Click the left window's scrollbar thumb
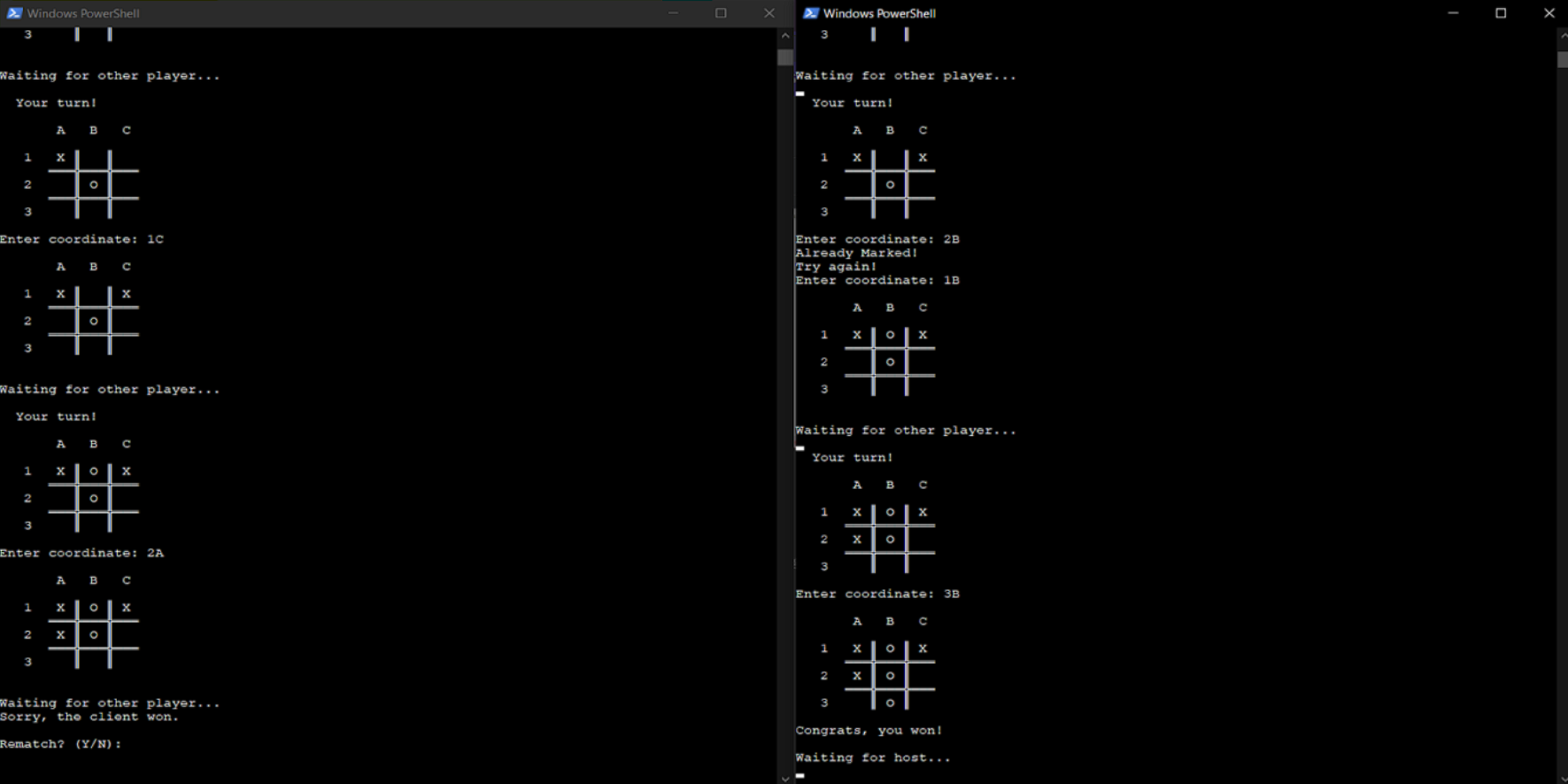The height and width of the screenshot is (784, 1568). point(784,57)
